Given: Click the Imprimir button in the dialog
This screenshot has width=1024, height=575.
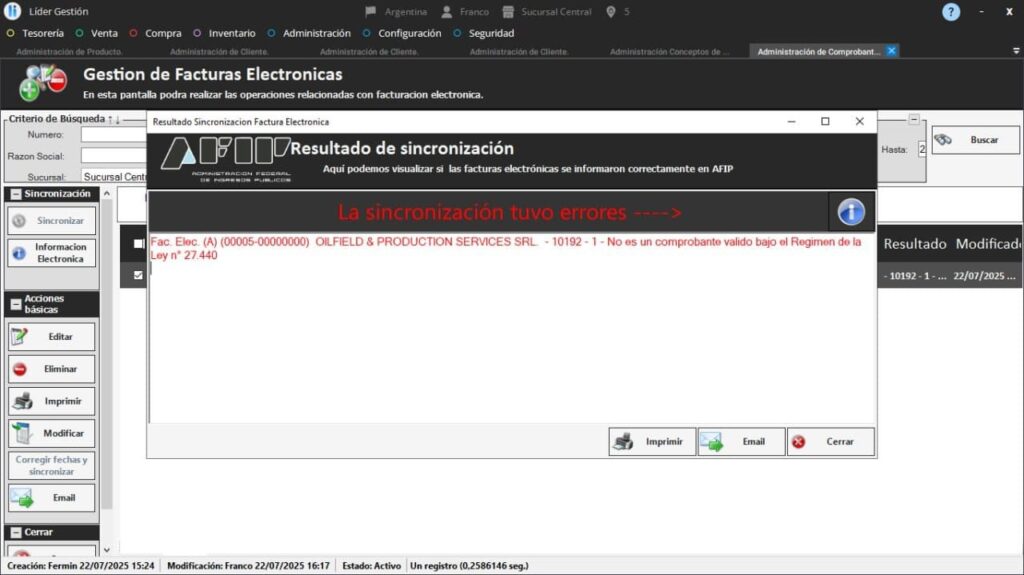Looking at the screenshot, I should click(651, 442).
